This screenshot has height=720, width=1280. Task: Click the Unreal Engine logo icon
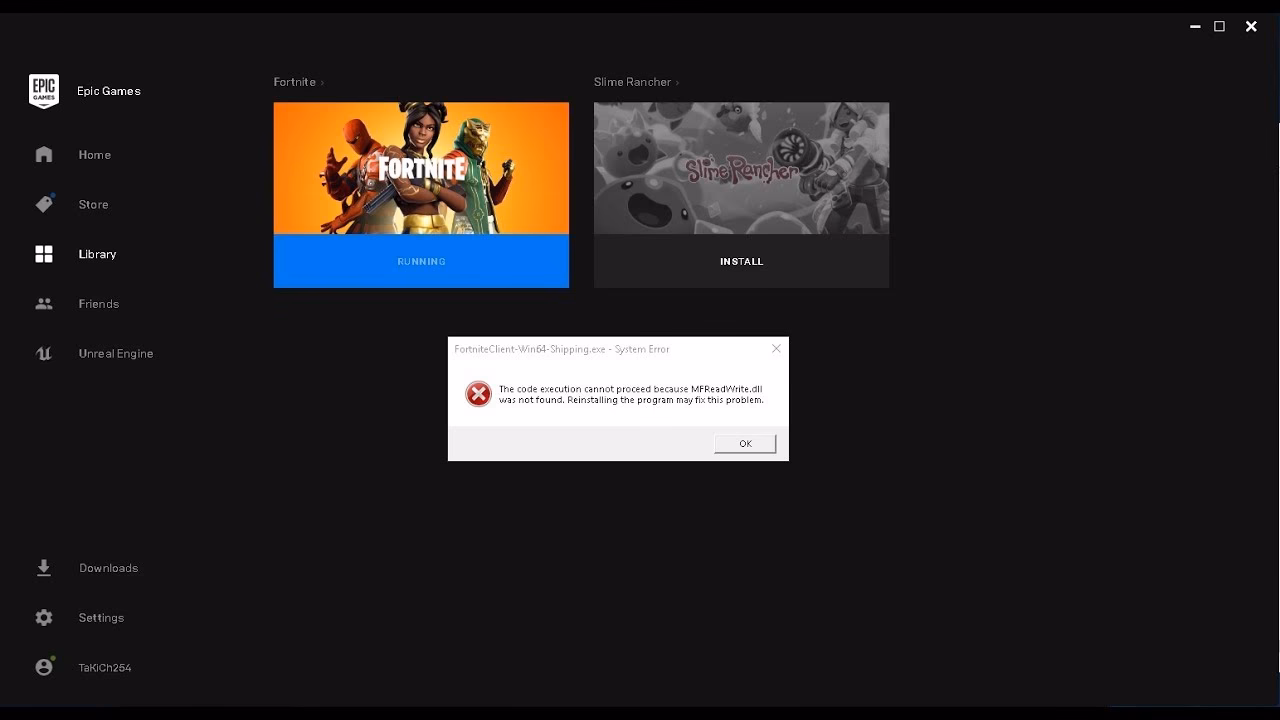pyautogui.click(x=44, y=353)
